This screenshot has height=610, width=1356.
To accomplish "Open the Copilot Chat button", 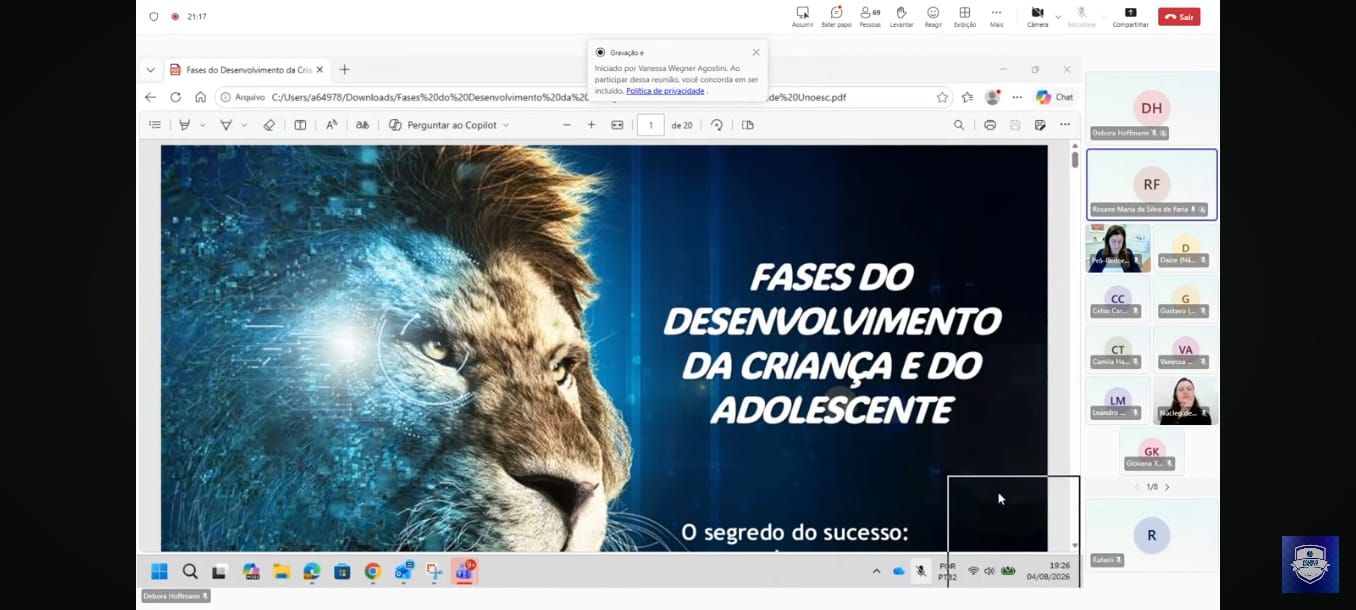I will pos(1055,97).
